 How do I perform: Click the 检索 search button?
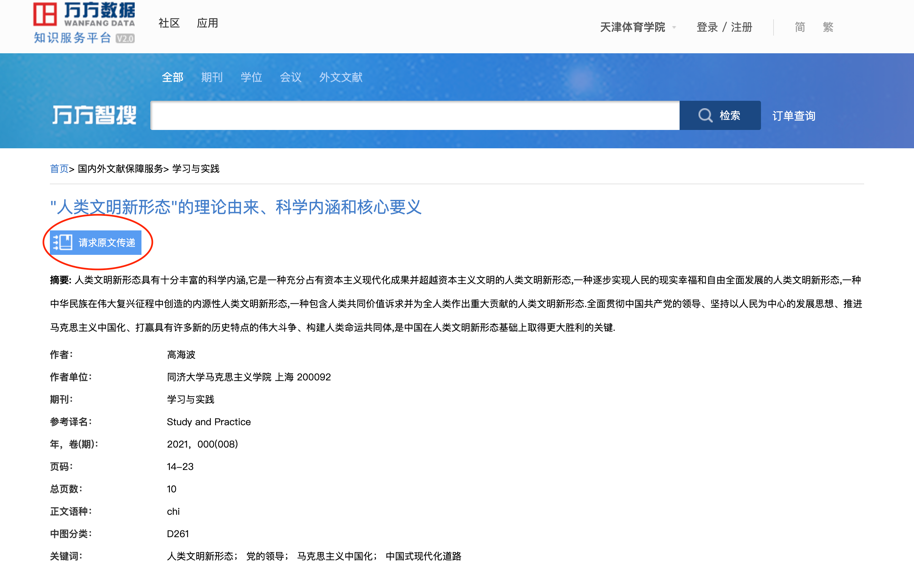click(720, 115)
